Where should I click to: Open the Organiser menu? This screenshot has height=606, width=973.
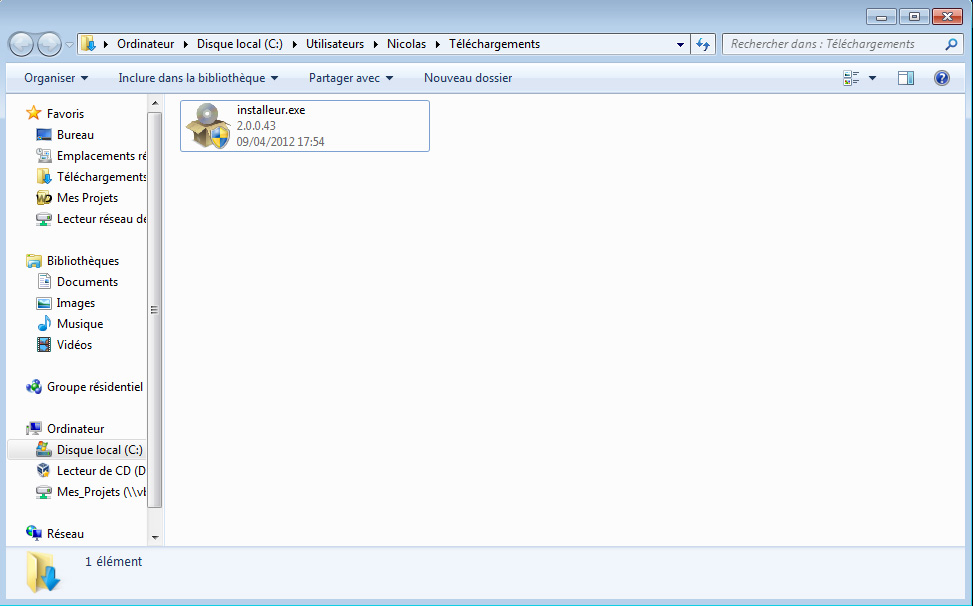point(56,78)
